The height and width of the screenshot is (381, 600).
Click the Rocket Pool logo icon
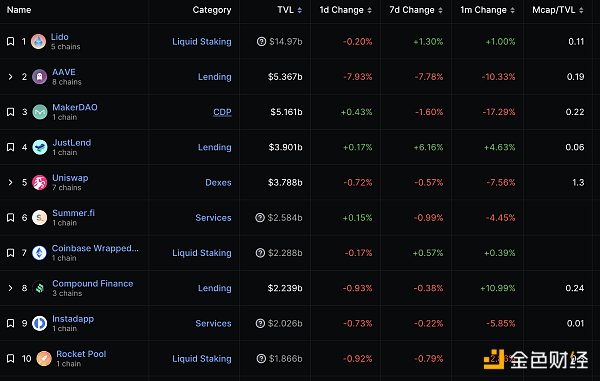44,358
